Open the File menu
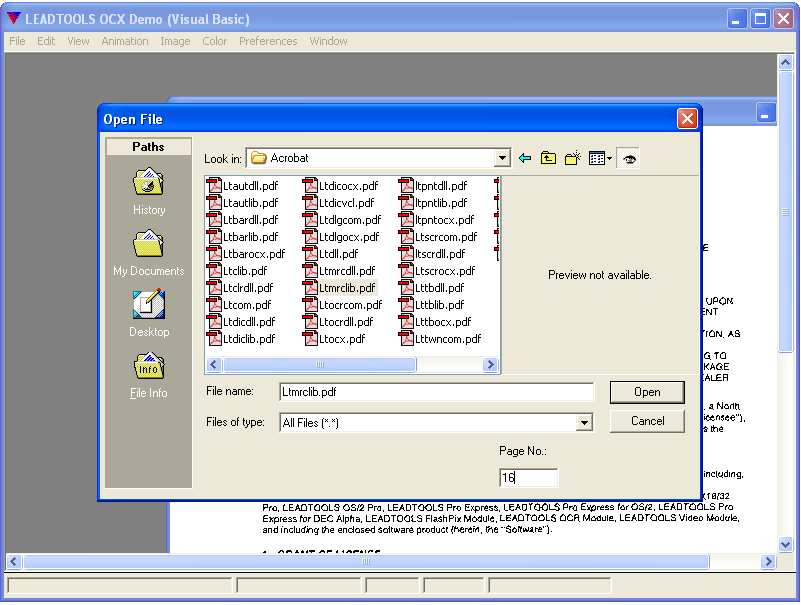The height and width of the screenshot is (605, 801). coord(16,41)
